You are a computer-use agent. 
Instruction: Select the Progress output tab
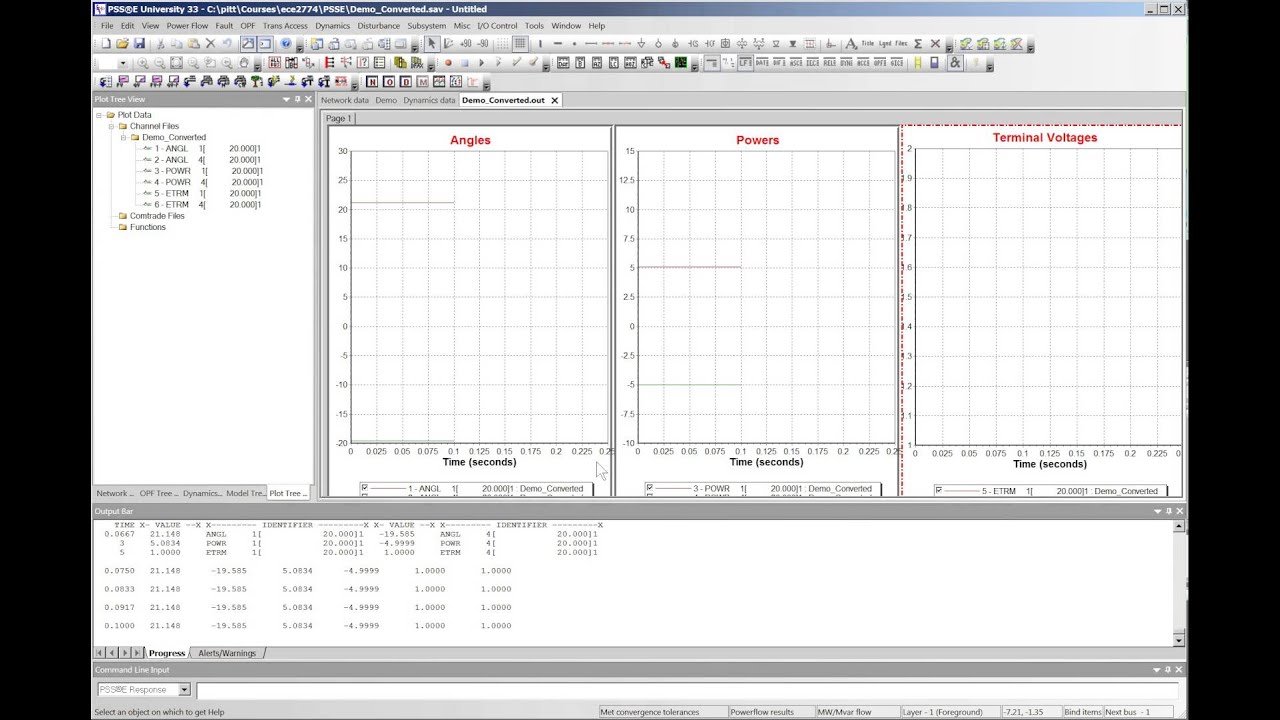(x=167, y=653)
